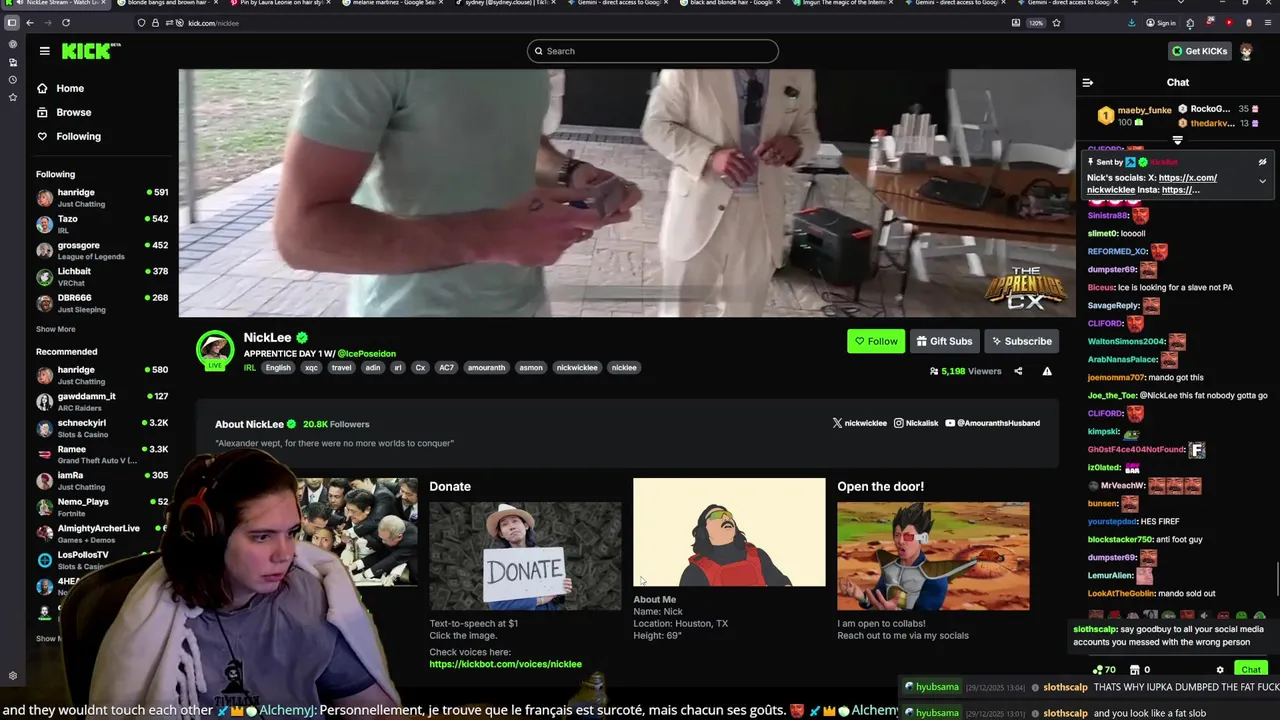Open Tazo IRL channel

(x=102, y=224)
